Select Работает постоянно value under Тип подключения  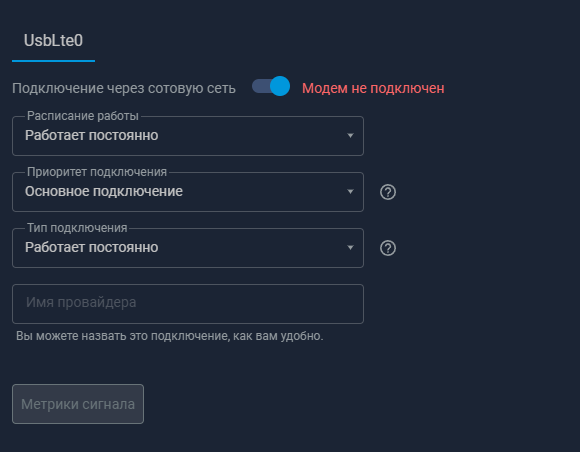[x=92, y=247]
